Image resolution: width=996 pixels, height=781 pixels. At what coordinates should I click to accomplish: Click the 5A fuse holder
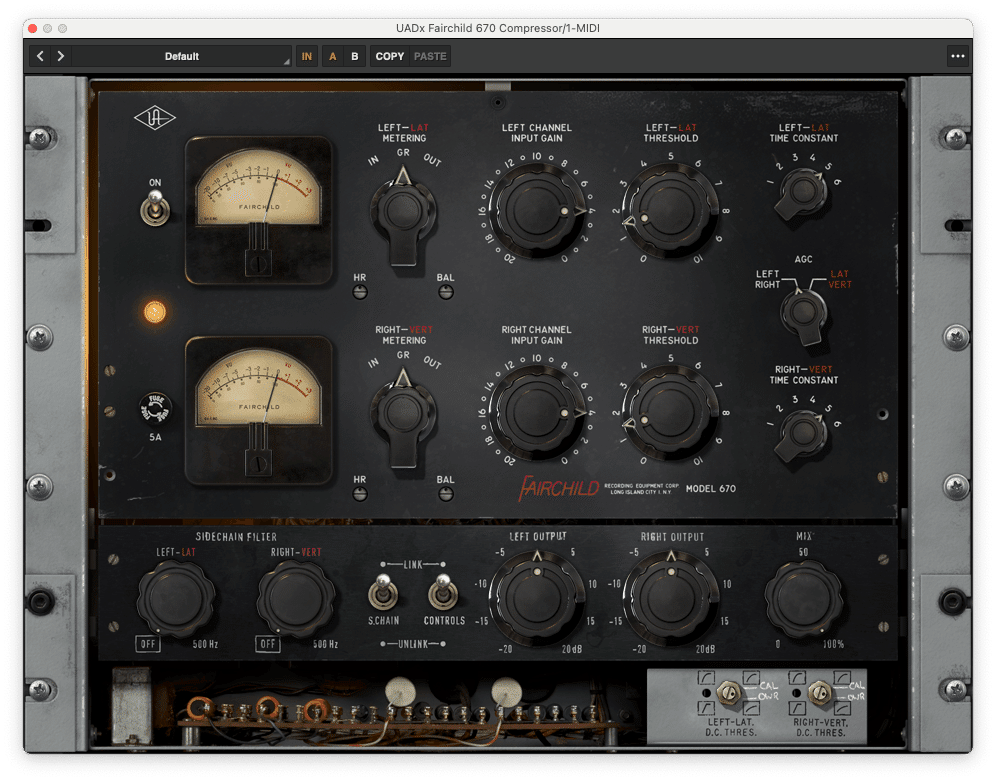coord(156,408)
